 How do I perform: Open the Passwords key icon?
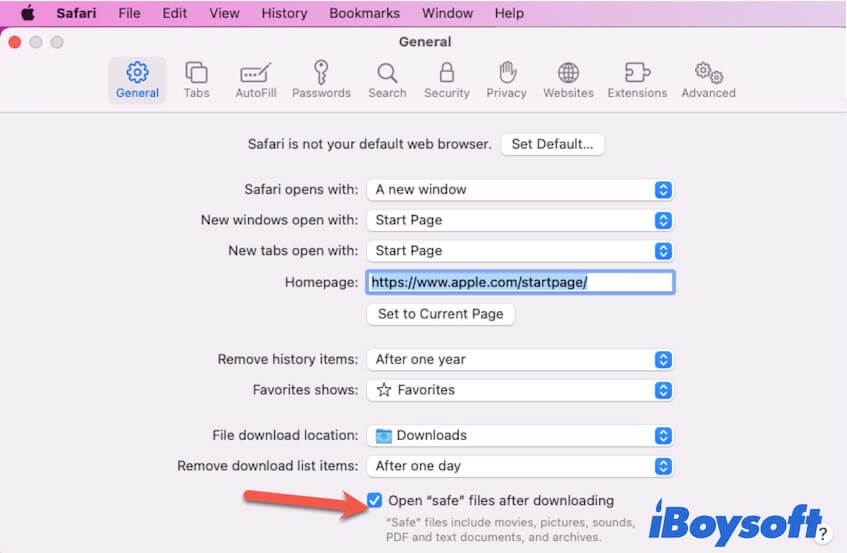tap(321, 80)
